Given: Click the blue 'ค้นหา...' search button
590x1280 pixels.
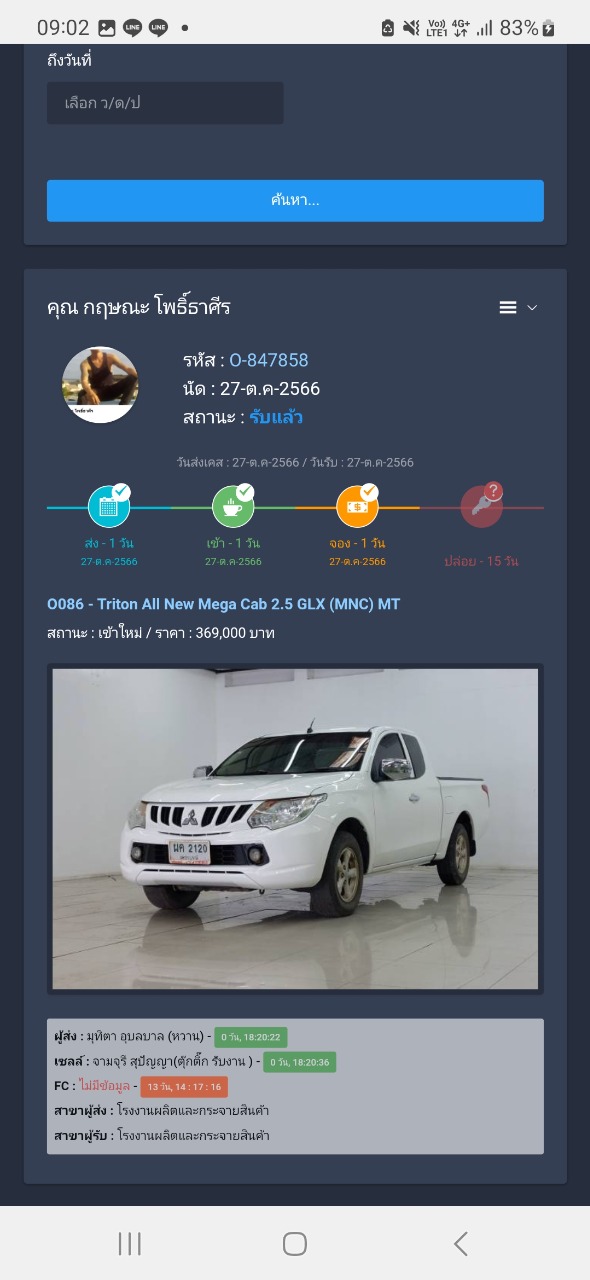Looking at the screenshot, I should [x=295, y=200].
